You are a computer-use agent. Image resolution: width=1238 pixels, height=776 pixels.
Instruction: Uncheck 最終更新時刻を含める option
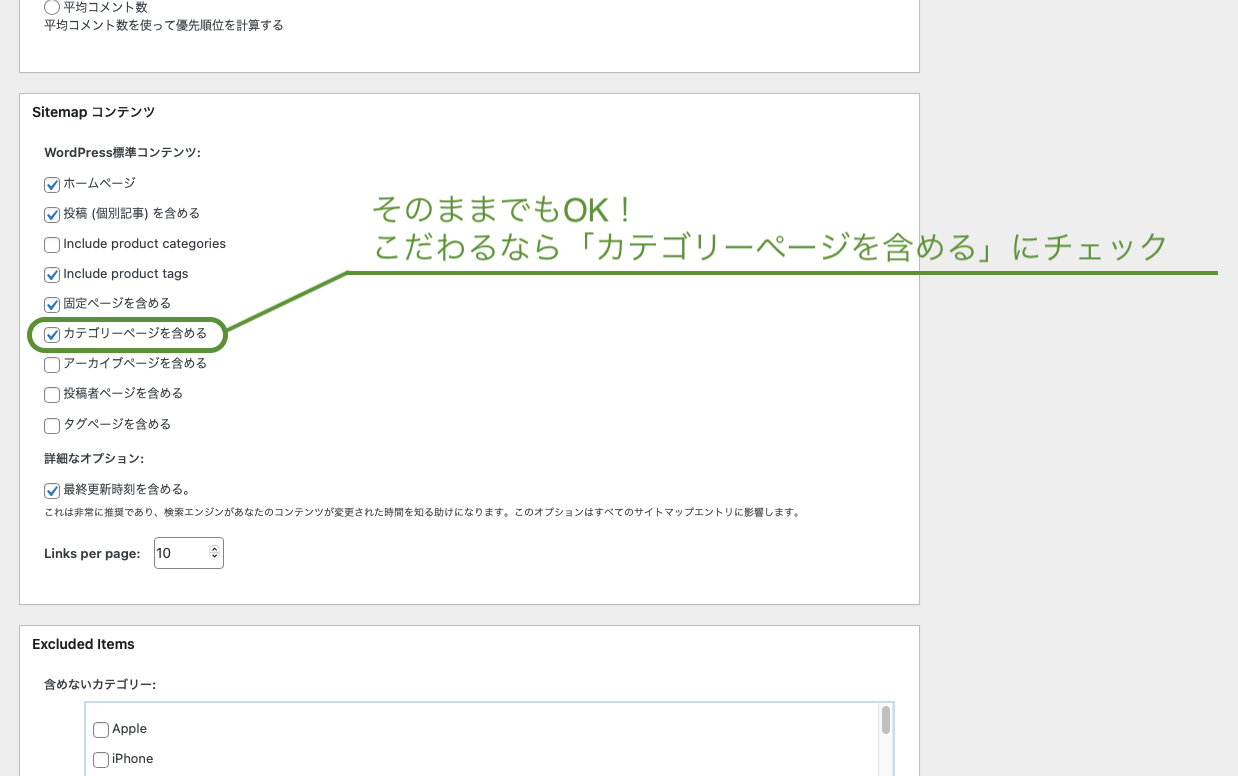click(x=52, y=491)
